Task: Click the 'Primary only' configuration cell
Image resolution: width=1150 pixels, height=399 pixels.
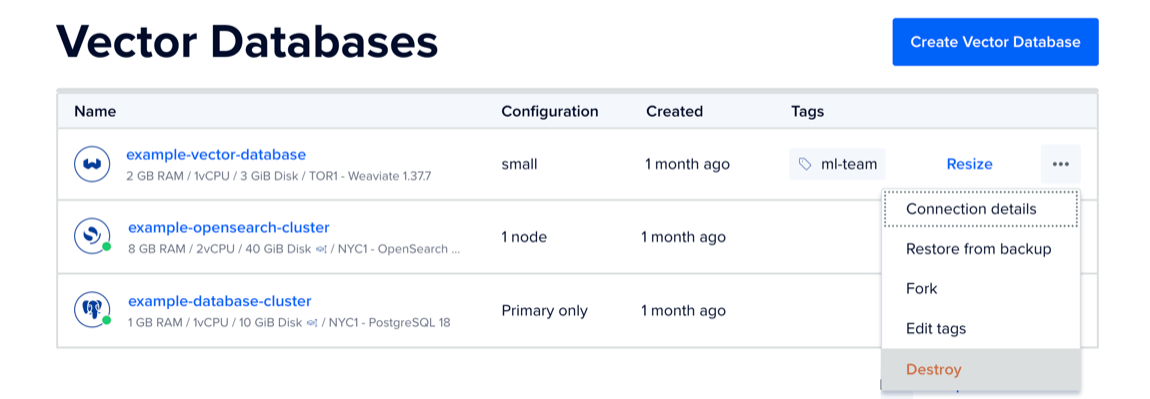Action: point(545,311)
